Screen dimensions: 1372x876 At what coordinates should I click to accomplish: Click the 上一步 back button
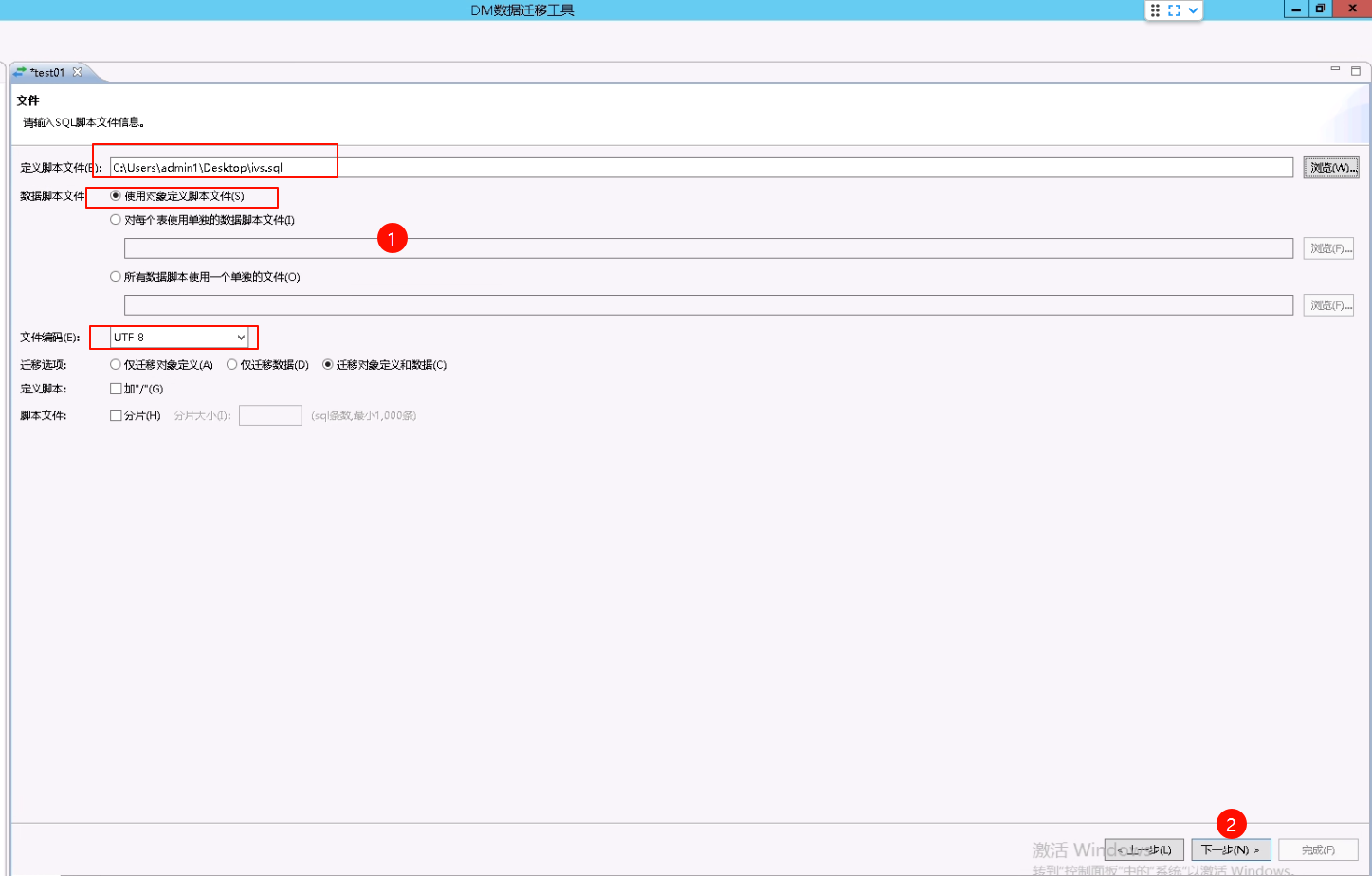(x=1144, y=849)
